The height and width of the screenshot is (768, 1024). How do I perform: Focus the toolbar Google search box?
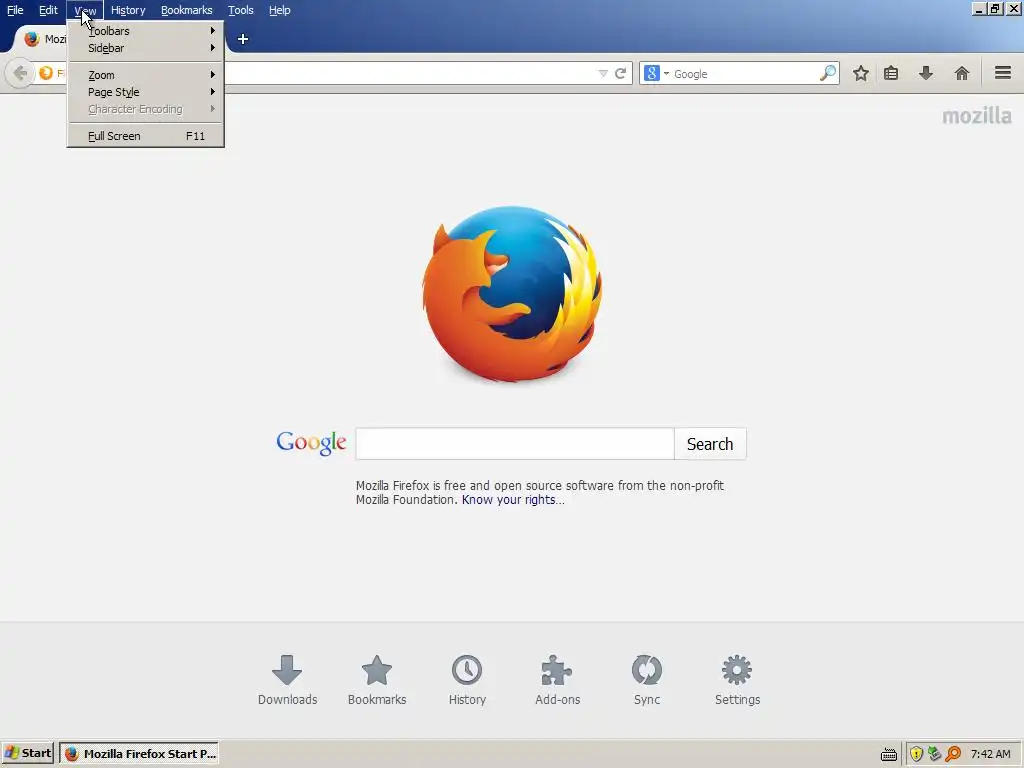click(744, 74)
